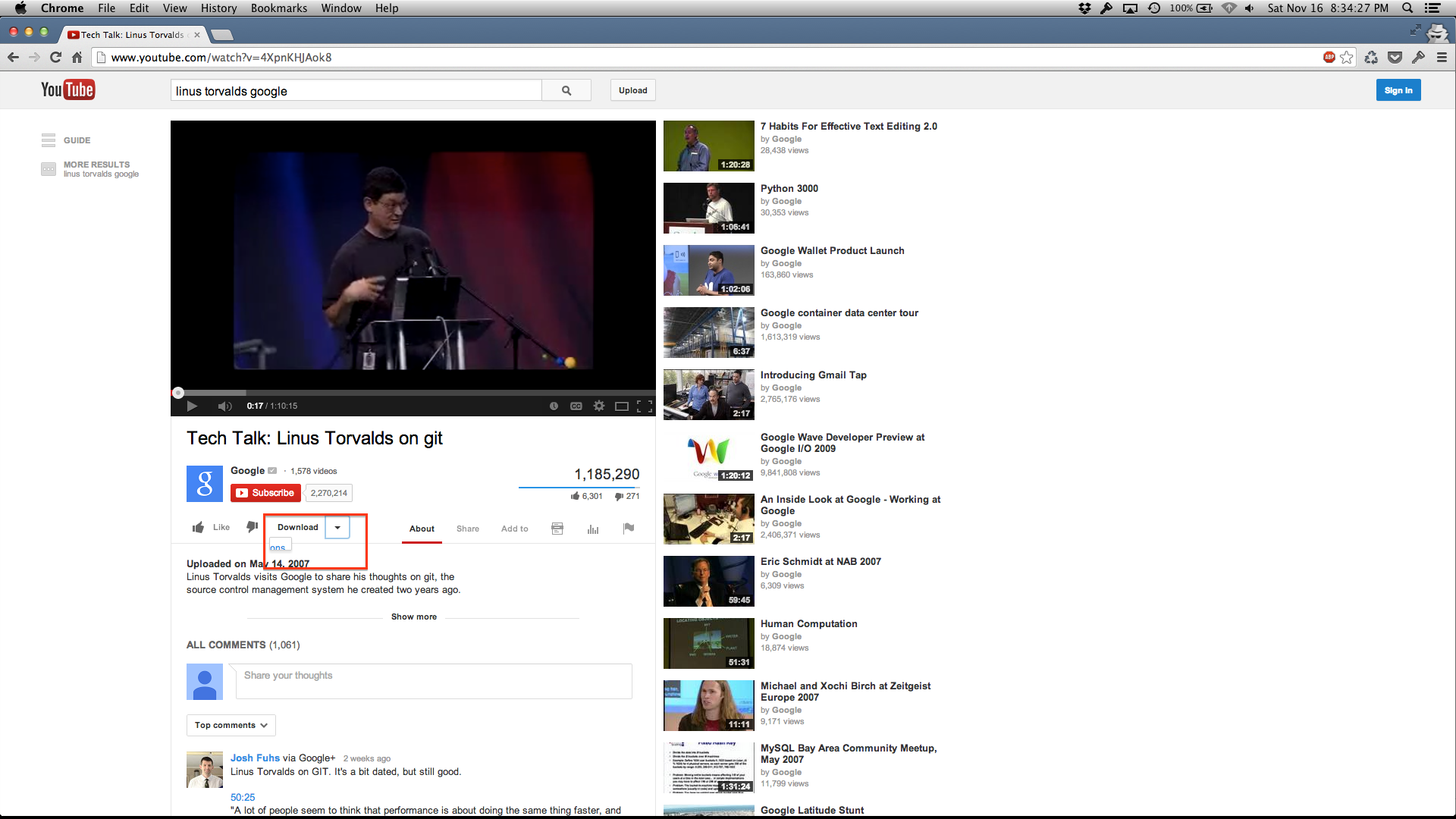Click the Upload button
The height and width of the screenshot is (819, 1456).
coord(633,90)
